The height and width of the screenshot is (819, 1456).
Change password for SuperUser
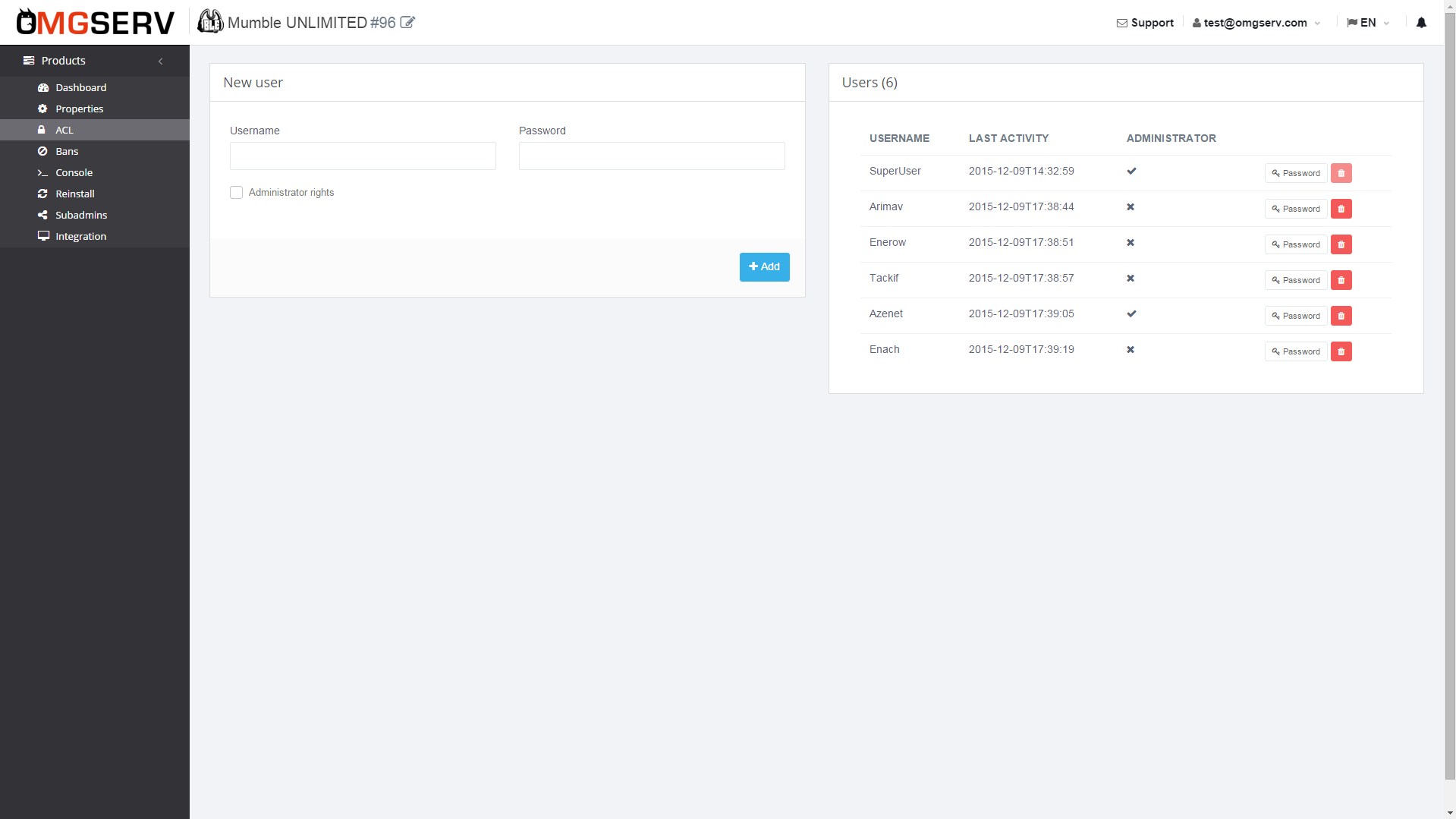[x=1295, y=173]
